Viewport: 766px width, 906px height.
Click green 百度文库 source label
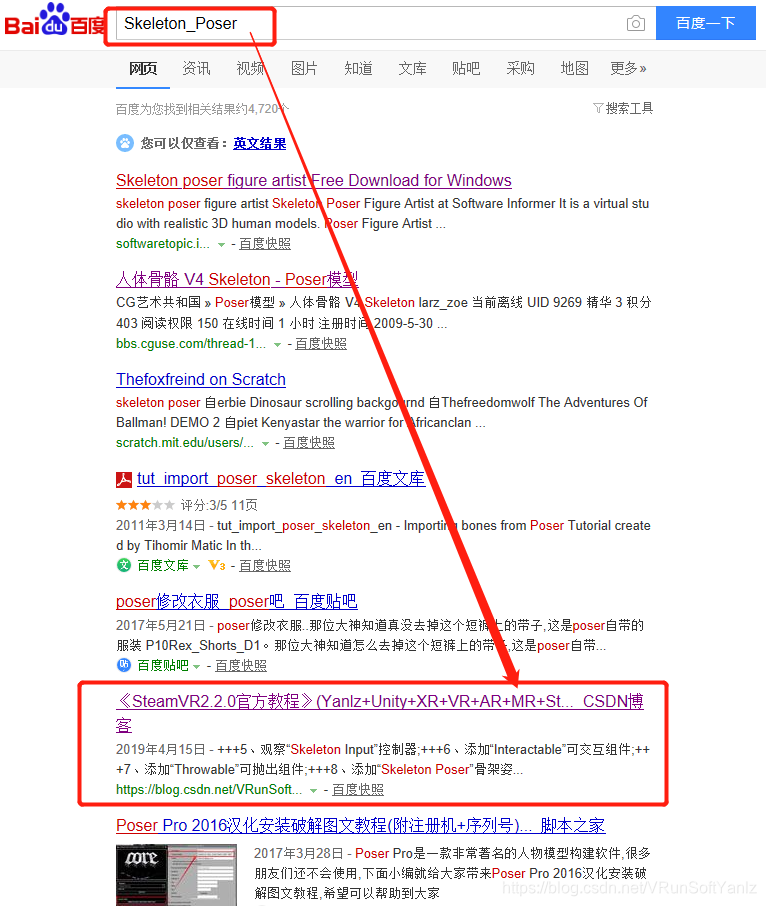pyautogui.click(x=163, y=566)
